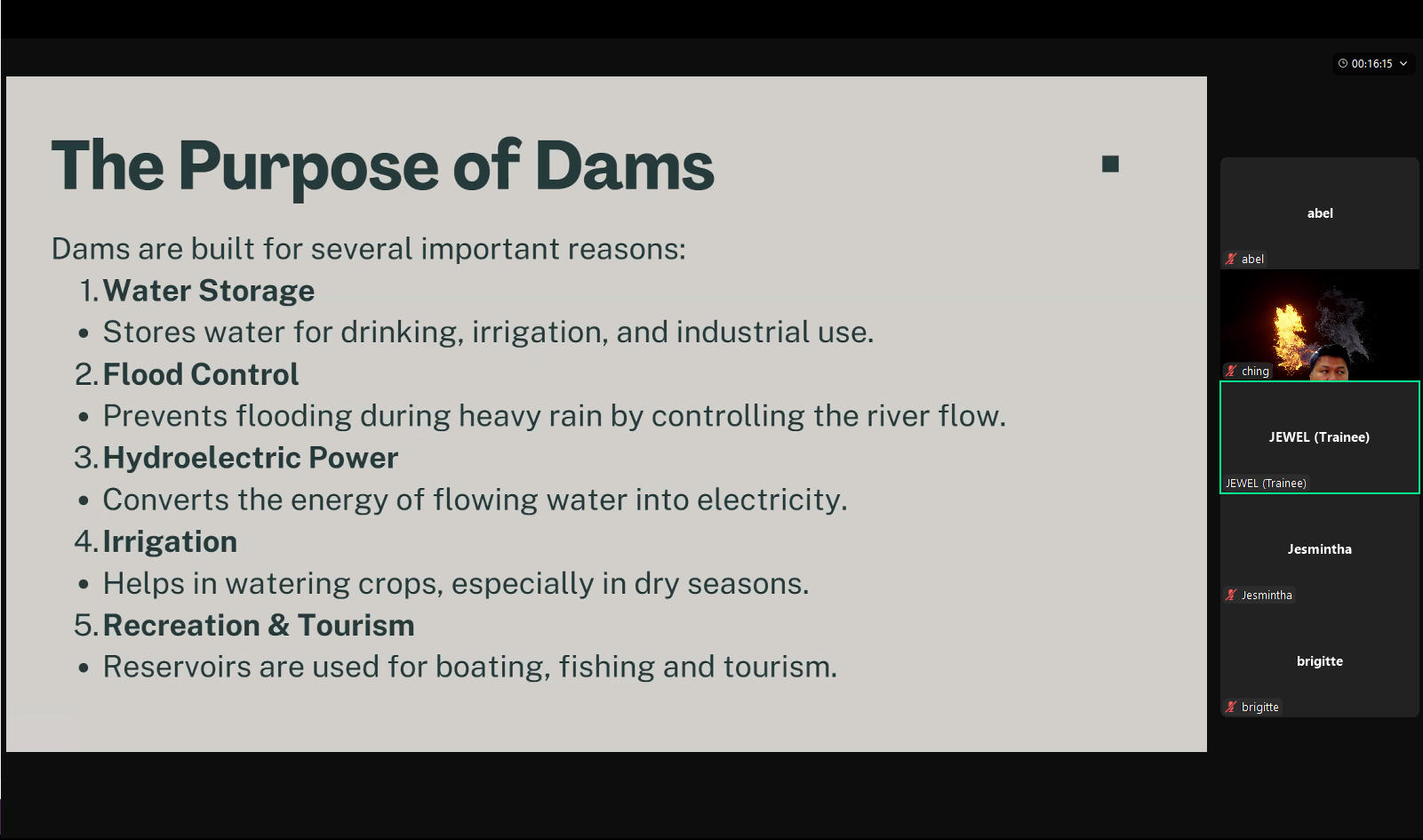Click the clock icon beside the meeting timer

tap(1343, 64)
